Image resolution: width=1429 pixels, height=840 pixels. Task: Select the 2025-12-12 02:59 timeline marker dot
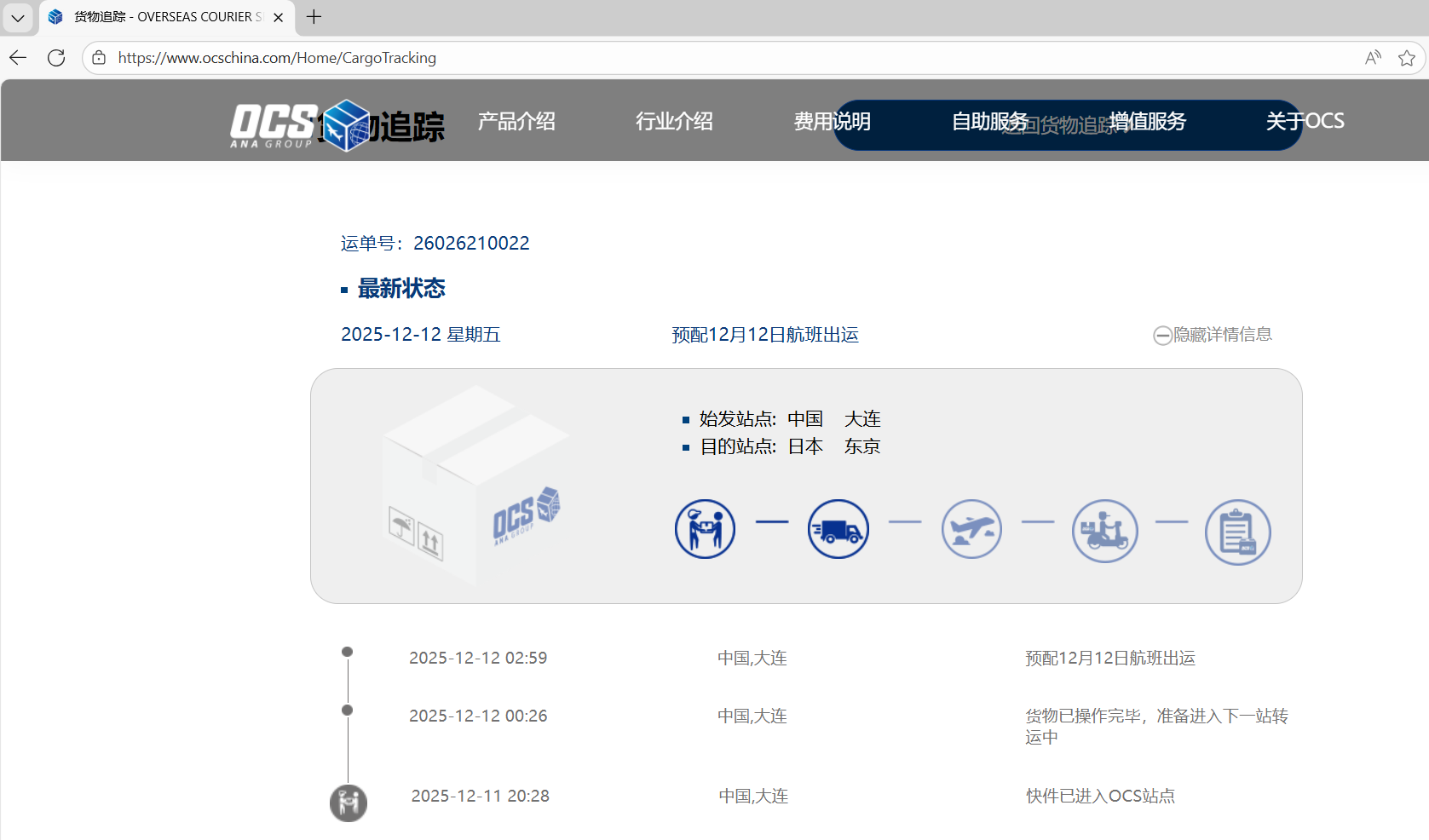[347, 652]
